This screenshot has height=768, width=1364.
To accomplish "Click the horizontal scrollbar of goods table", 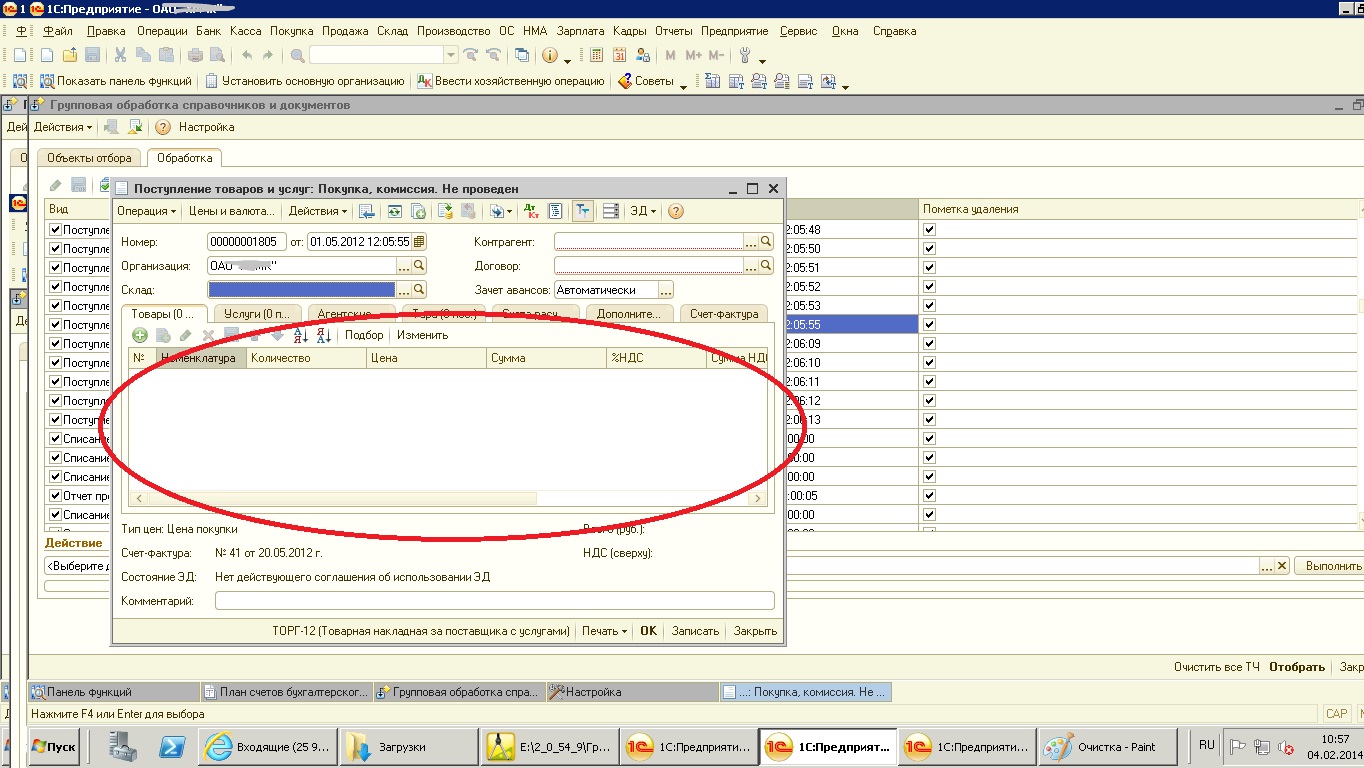I will [448, 498].
